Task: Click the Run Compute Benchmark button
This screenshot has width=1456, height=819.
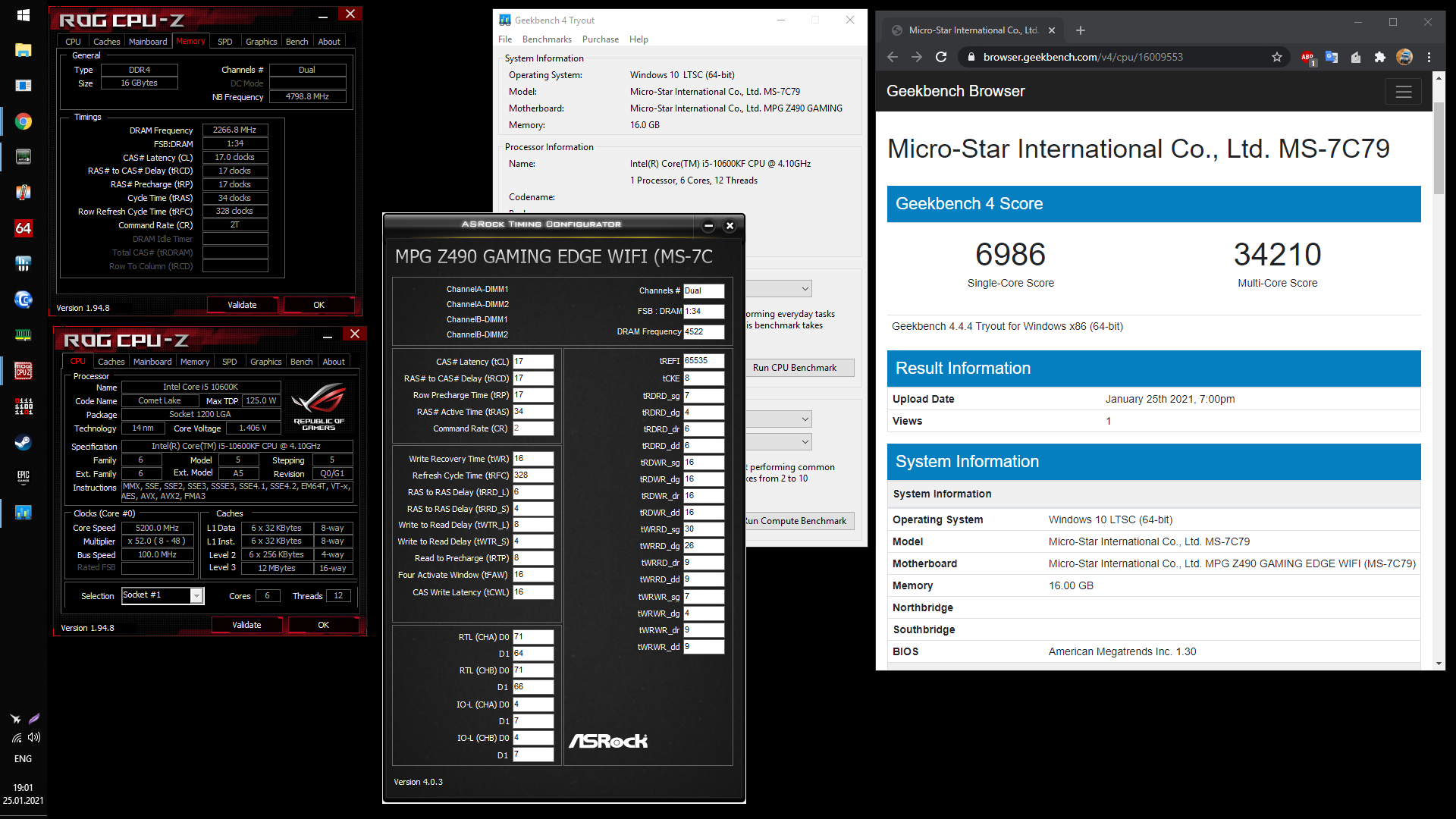Action: tap(795, 521)
